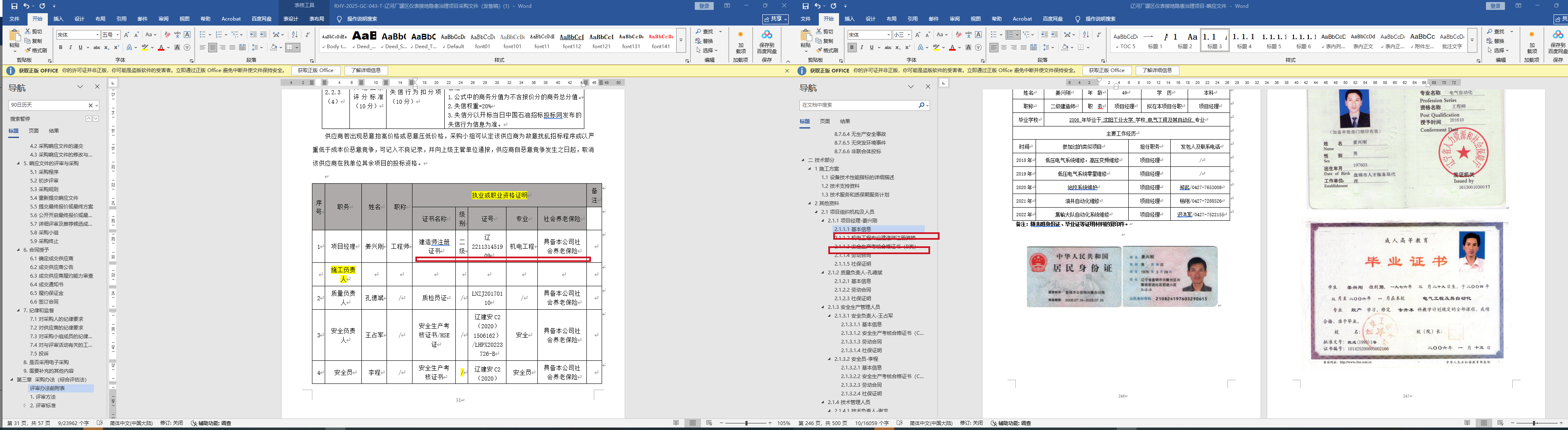The height and width of the screenshot is (430, 1568).
Task: Click 替换 replace in the right Word ribbon
Action: click(1495, 41)
